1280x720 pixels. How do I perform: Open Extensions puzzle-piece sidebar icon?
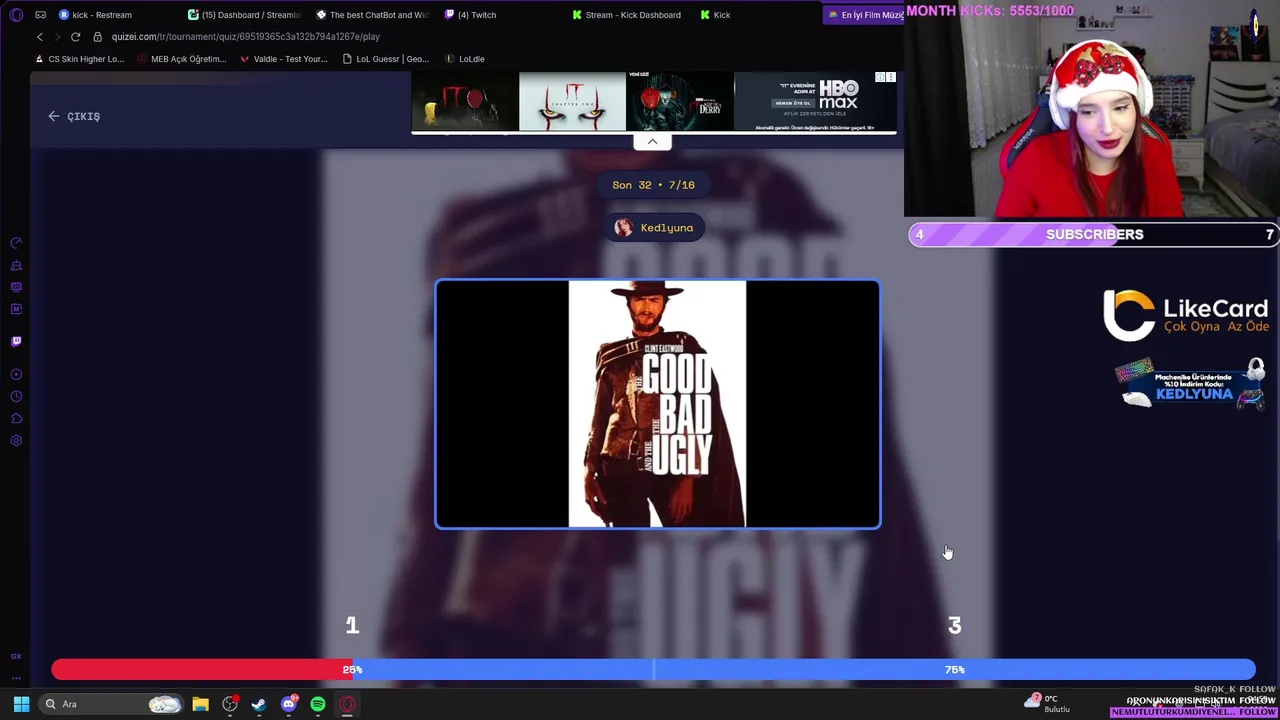tap(16, 418)
